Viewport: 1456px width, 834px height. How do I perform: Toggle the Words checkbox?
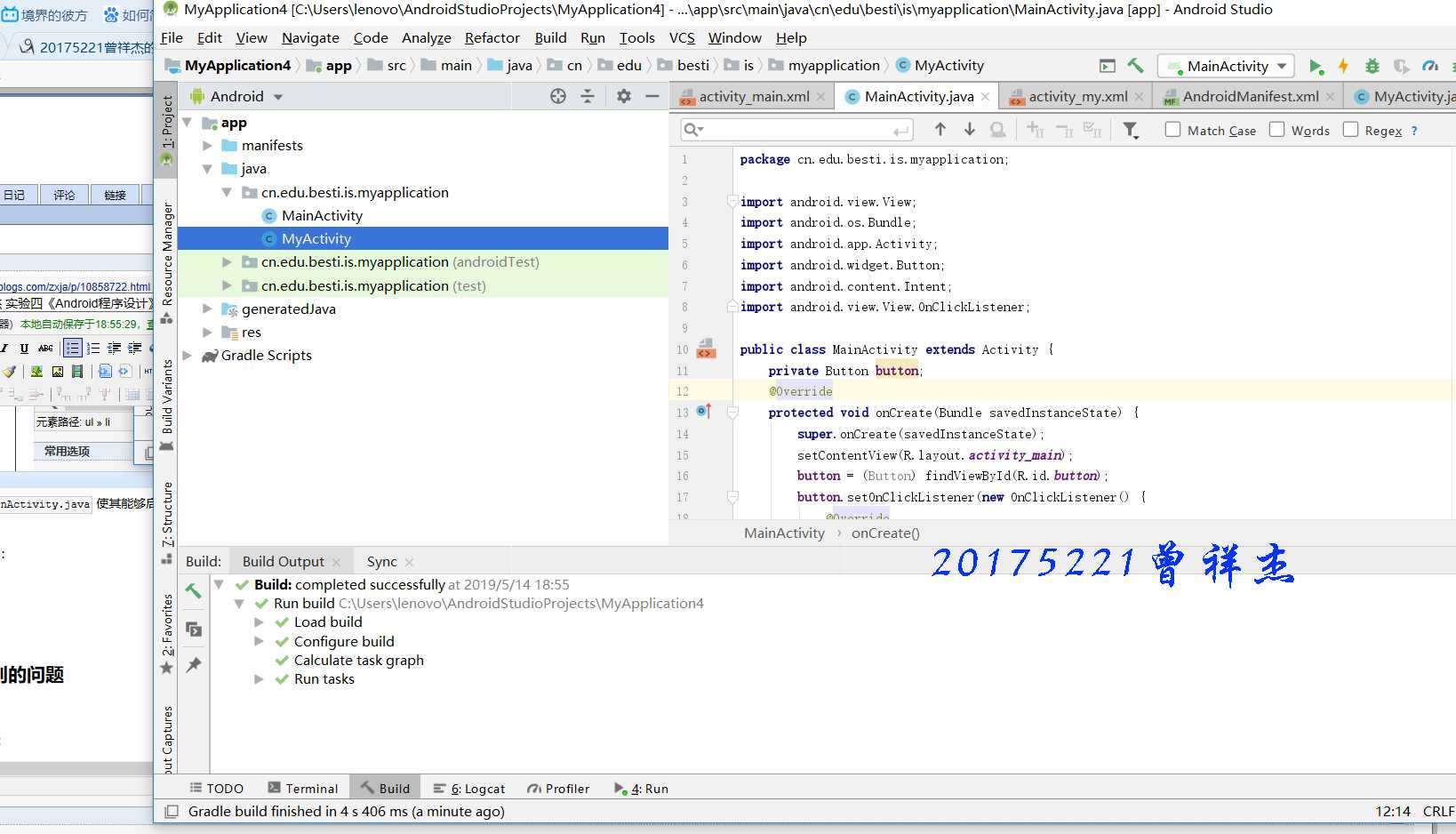pos(1277,130)
